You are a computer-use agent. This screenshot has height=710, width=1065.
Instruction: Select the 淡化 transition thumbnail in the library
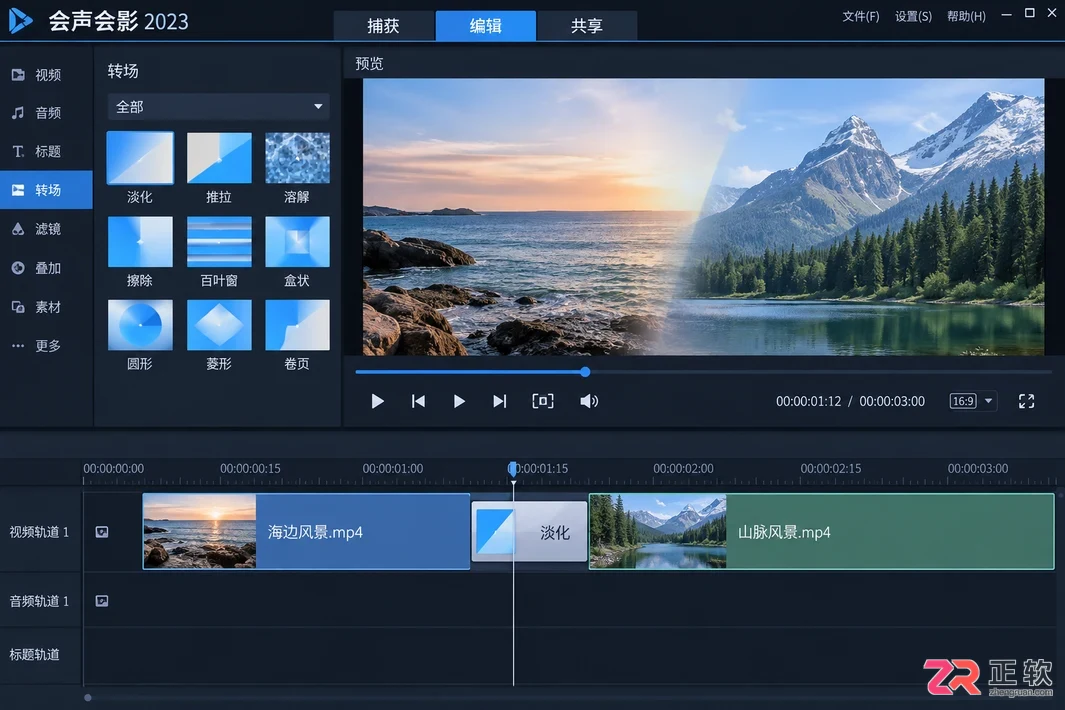[x=140, y=158]
